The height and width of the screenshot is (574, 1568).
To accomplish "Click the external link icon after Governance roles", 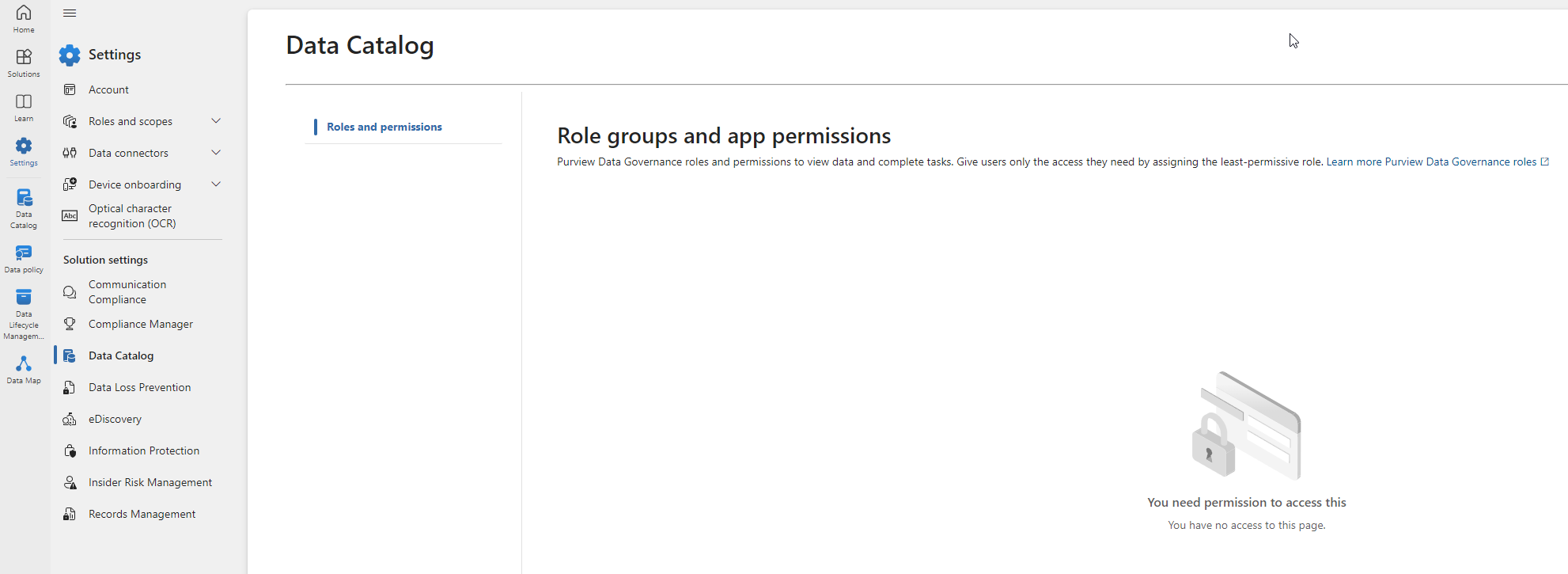I will (x=1544, y=162).
